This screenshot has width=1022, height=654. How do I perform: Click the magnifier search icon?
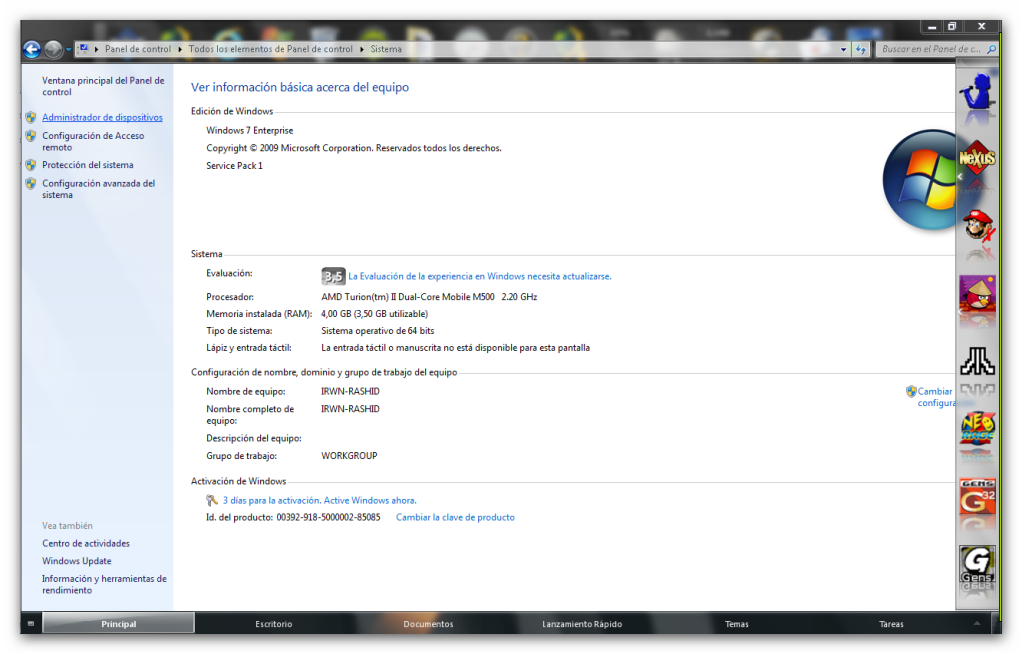[x=991, y=49]
